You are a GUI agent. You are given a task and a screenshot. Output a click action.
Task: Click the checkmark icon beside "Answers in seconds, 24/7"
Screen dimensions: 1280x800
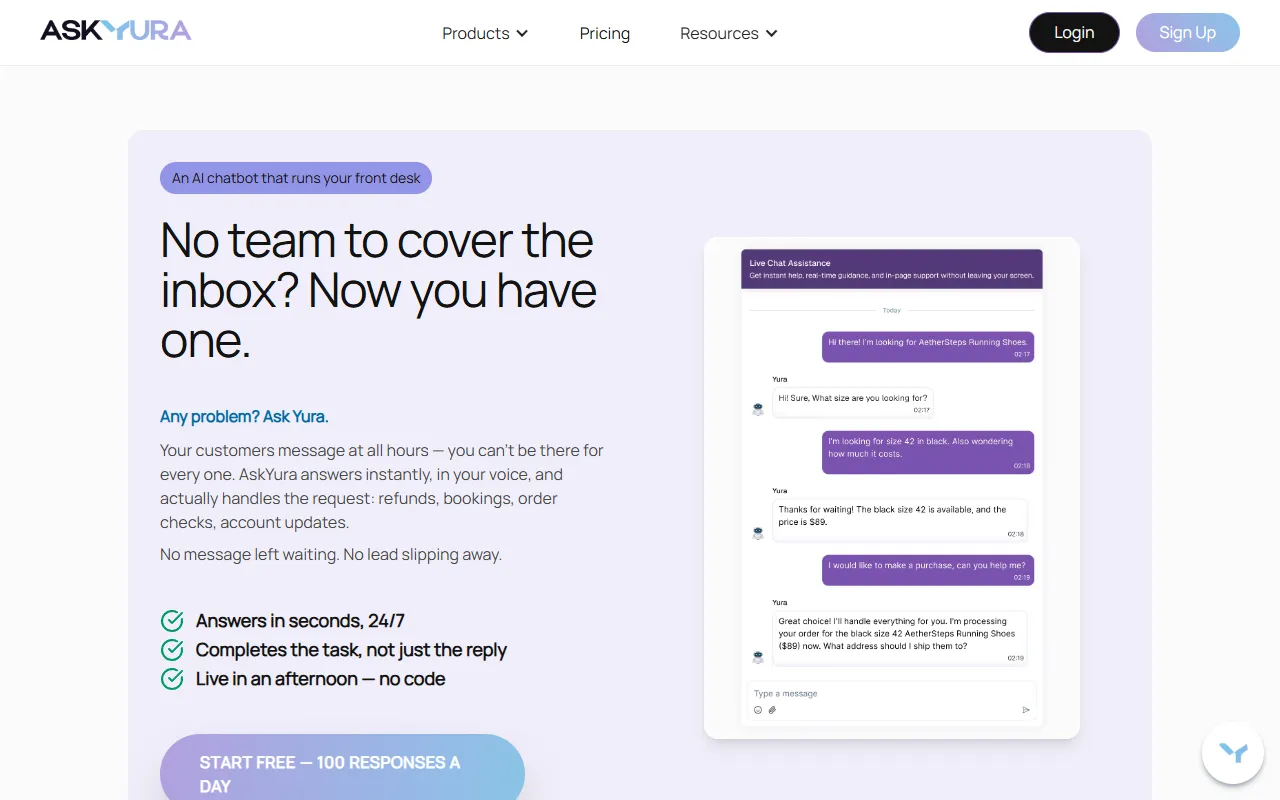[x=172, y=621]
